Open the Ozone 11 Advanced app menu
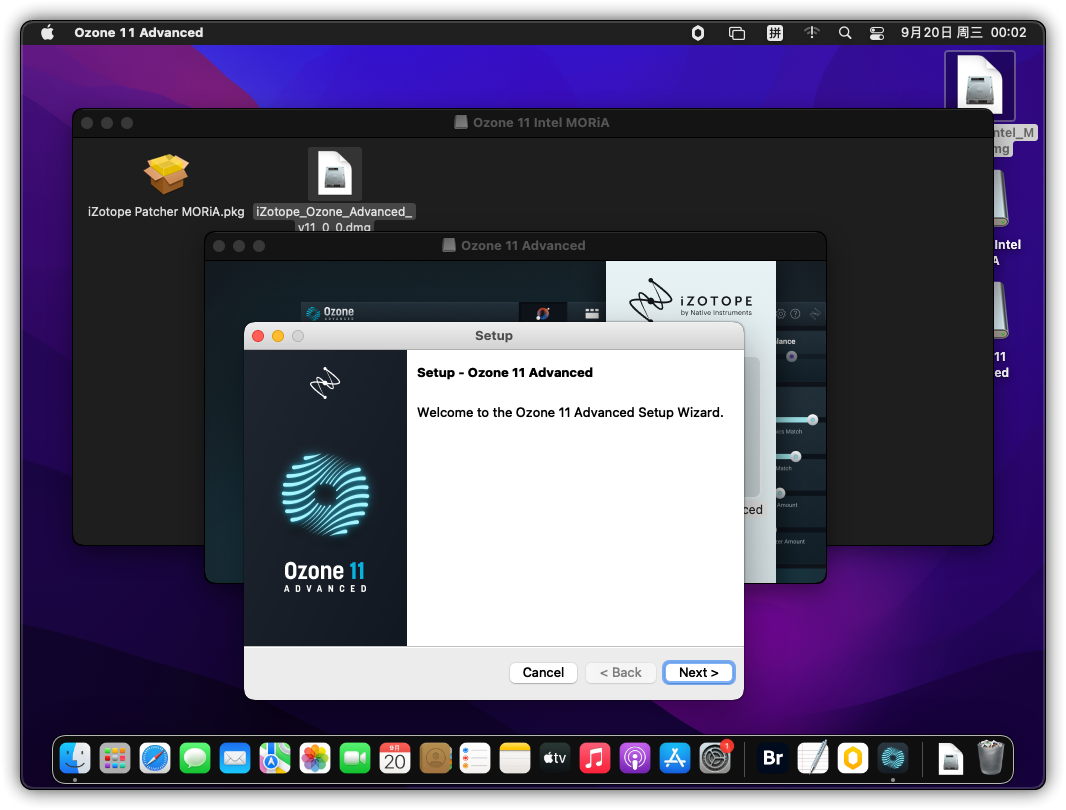 pos(139,33)
